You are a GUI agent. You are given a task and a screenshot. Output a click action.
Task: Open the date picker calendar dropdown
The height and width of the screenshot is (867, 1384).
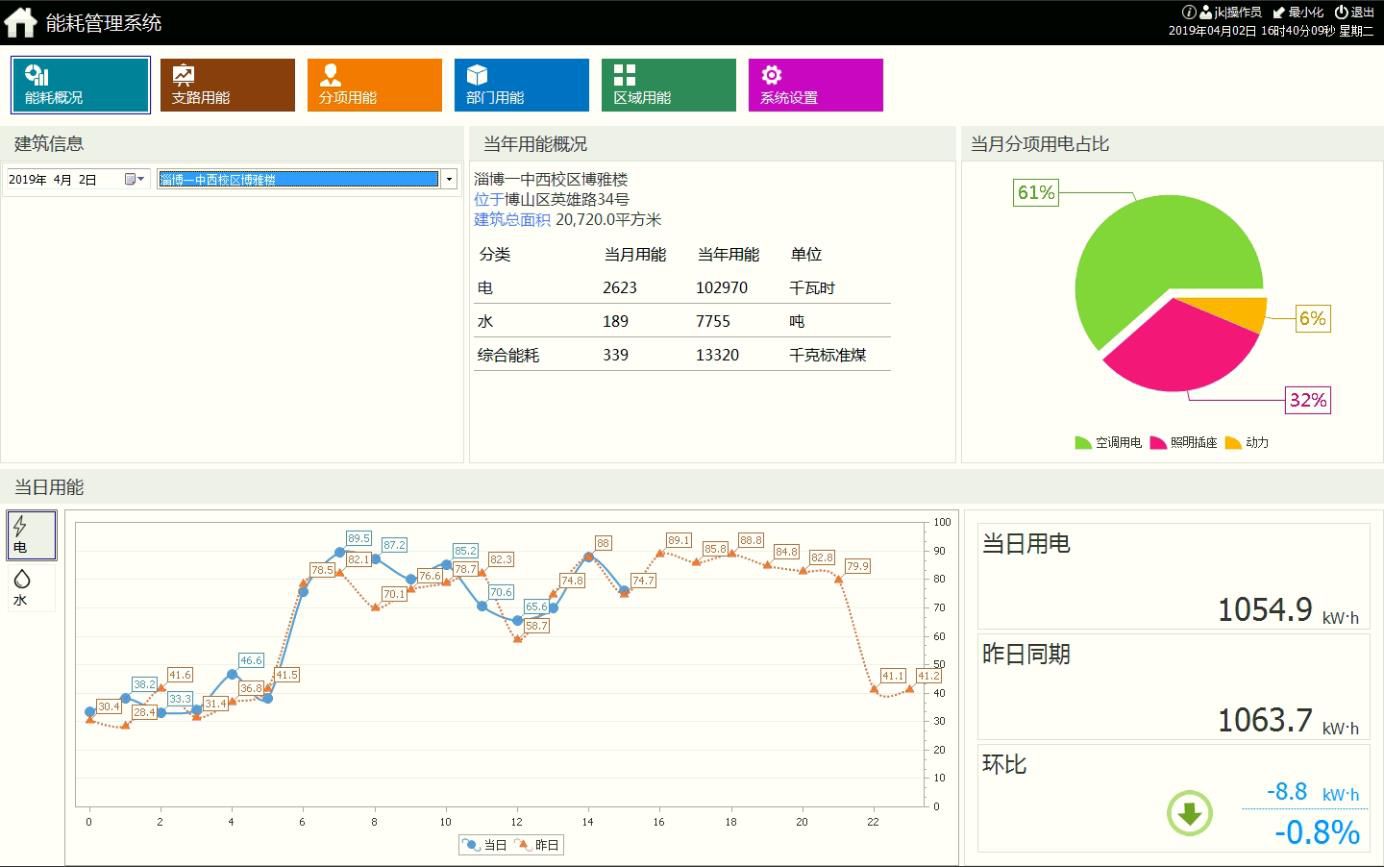tap(134, 180)
